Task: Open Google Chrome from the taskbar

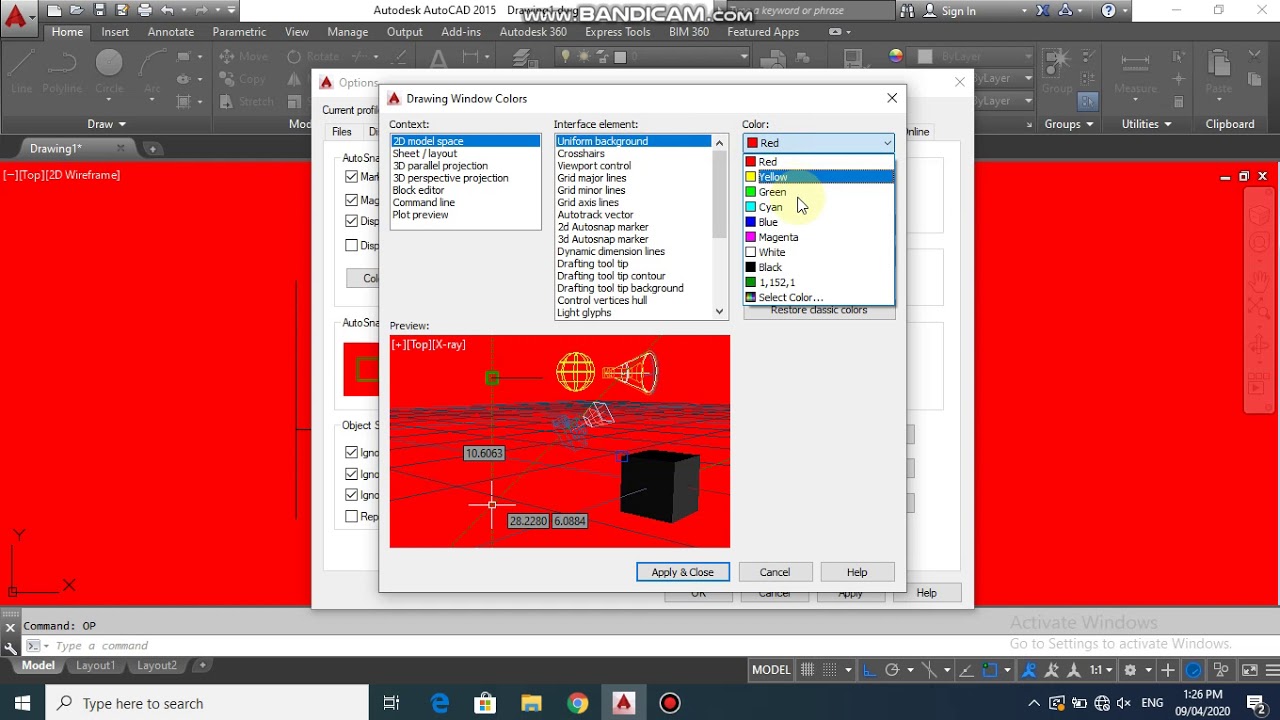Action: pyautogui.click(x=578, y=703)
